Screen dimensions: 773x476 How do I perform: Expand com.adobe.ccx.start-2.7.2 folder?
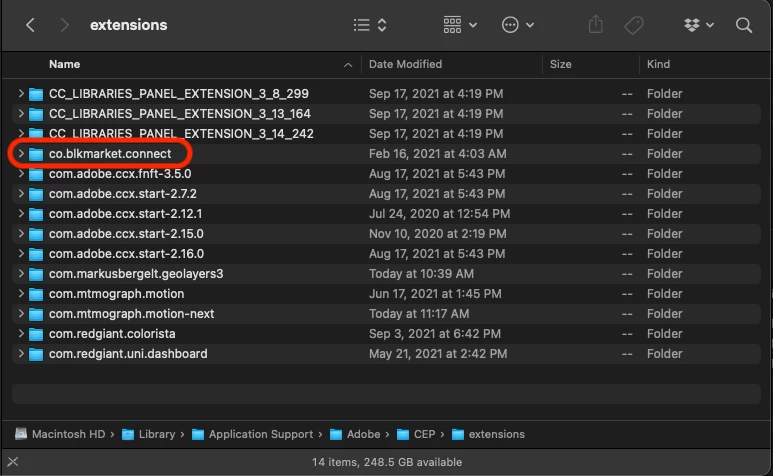[x=21, y=193]
